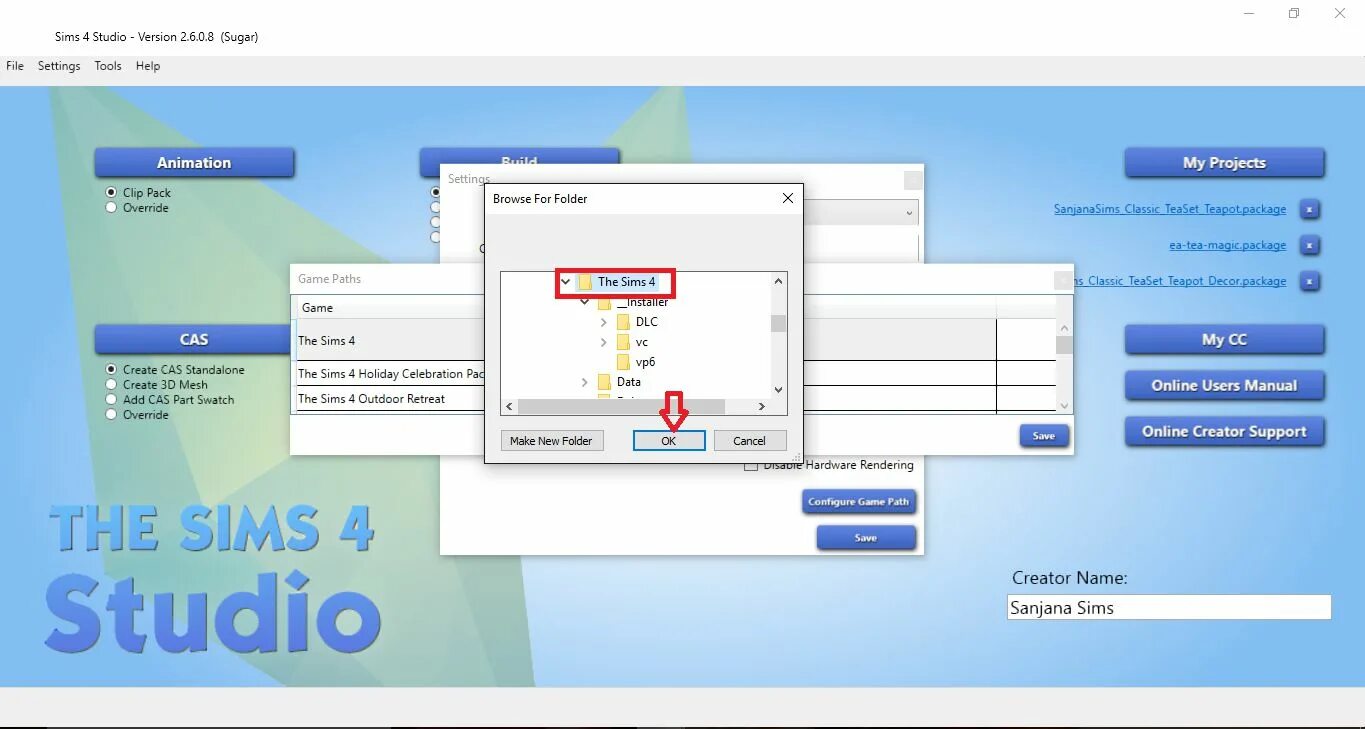Open ea-tea-magic.package link
This screenshot has width=1365, height=729.
click(1228, 246)
